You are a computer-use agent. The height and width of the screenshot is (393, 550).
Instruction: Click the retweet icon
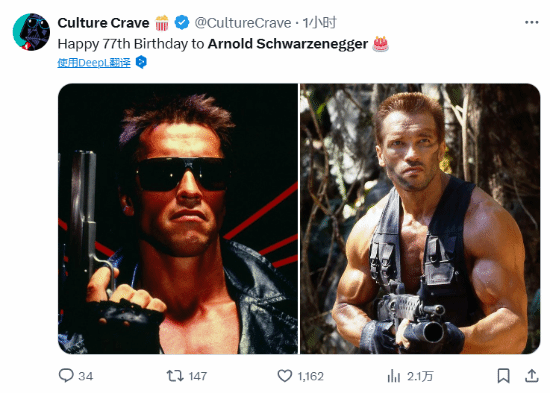[175, 376]
